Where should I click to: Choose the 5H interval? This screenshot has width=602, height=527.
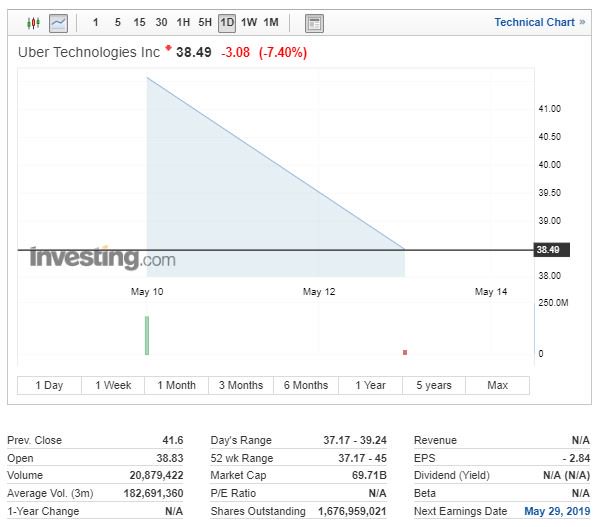pyautogui.click(x=205, y=22)
